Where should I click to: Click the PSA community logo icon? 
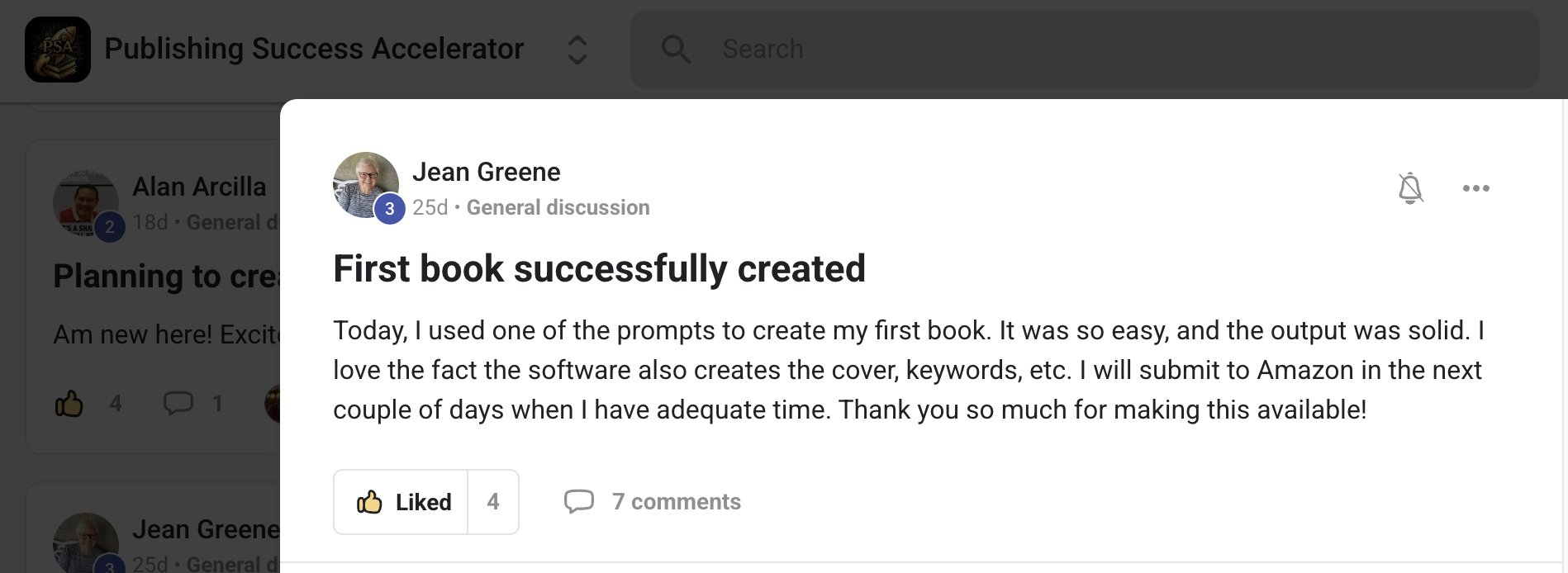(x=58, y=50)
